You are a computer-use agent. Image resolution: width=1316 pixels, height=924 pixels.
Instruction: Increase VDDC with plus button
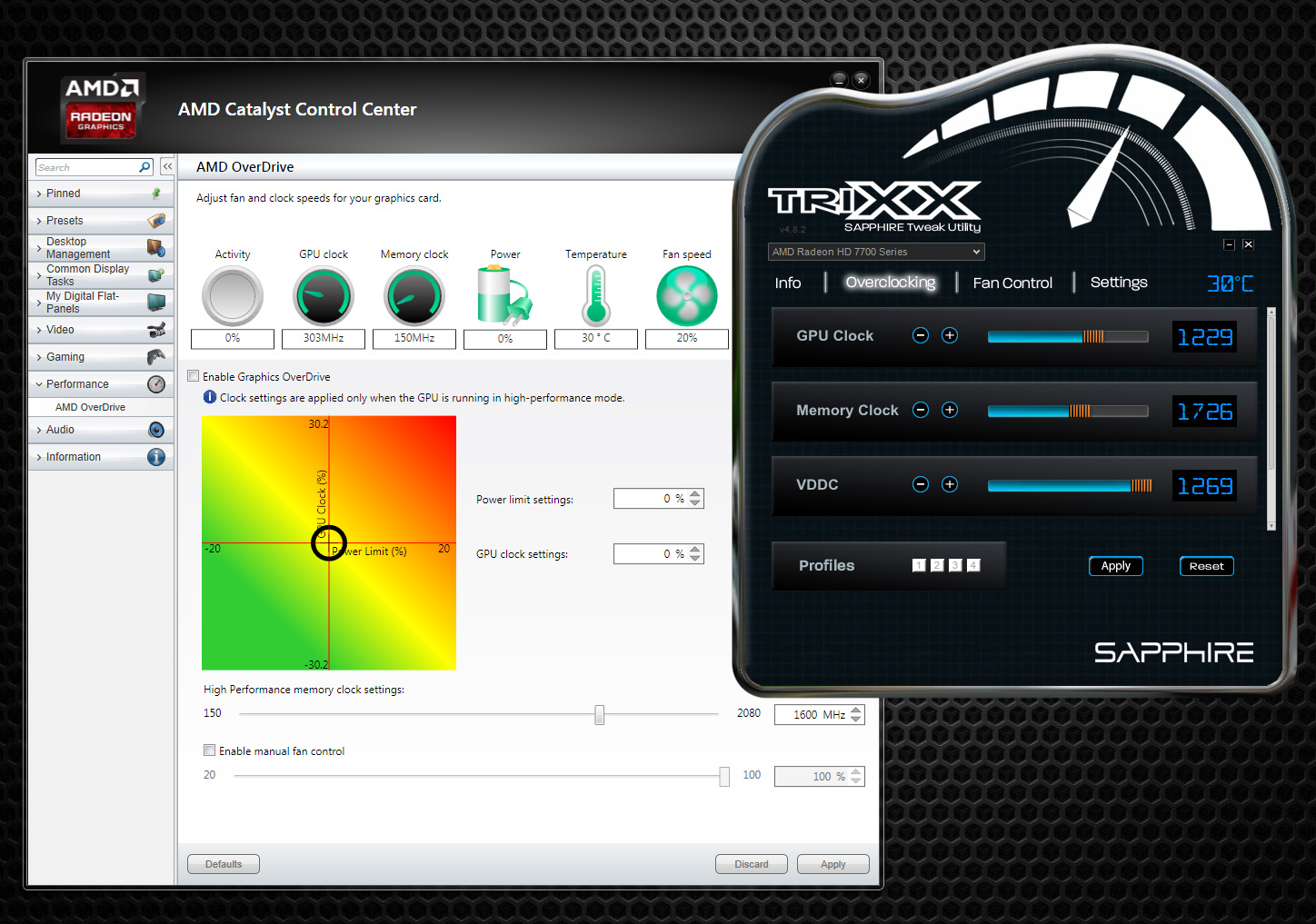click(x=950, y=484)
